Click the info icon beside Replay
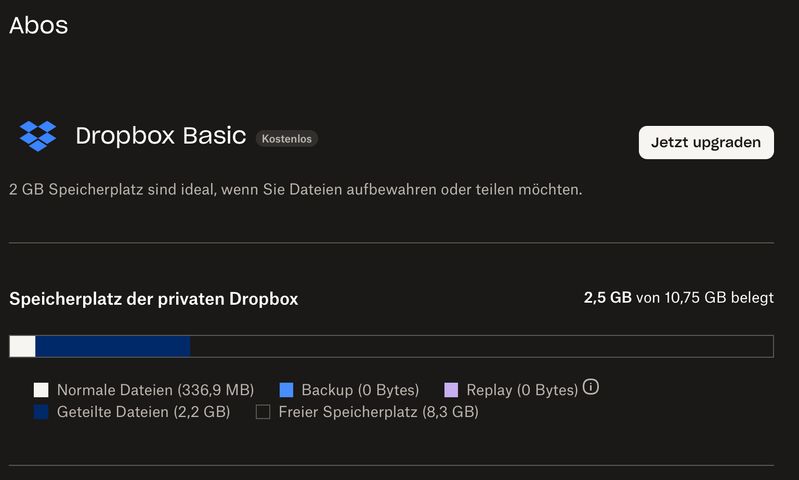This screenshot has height=480, width=799. 591,387
